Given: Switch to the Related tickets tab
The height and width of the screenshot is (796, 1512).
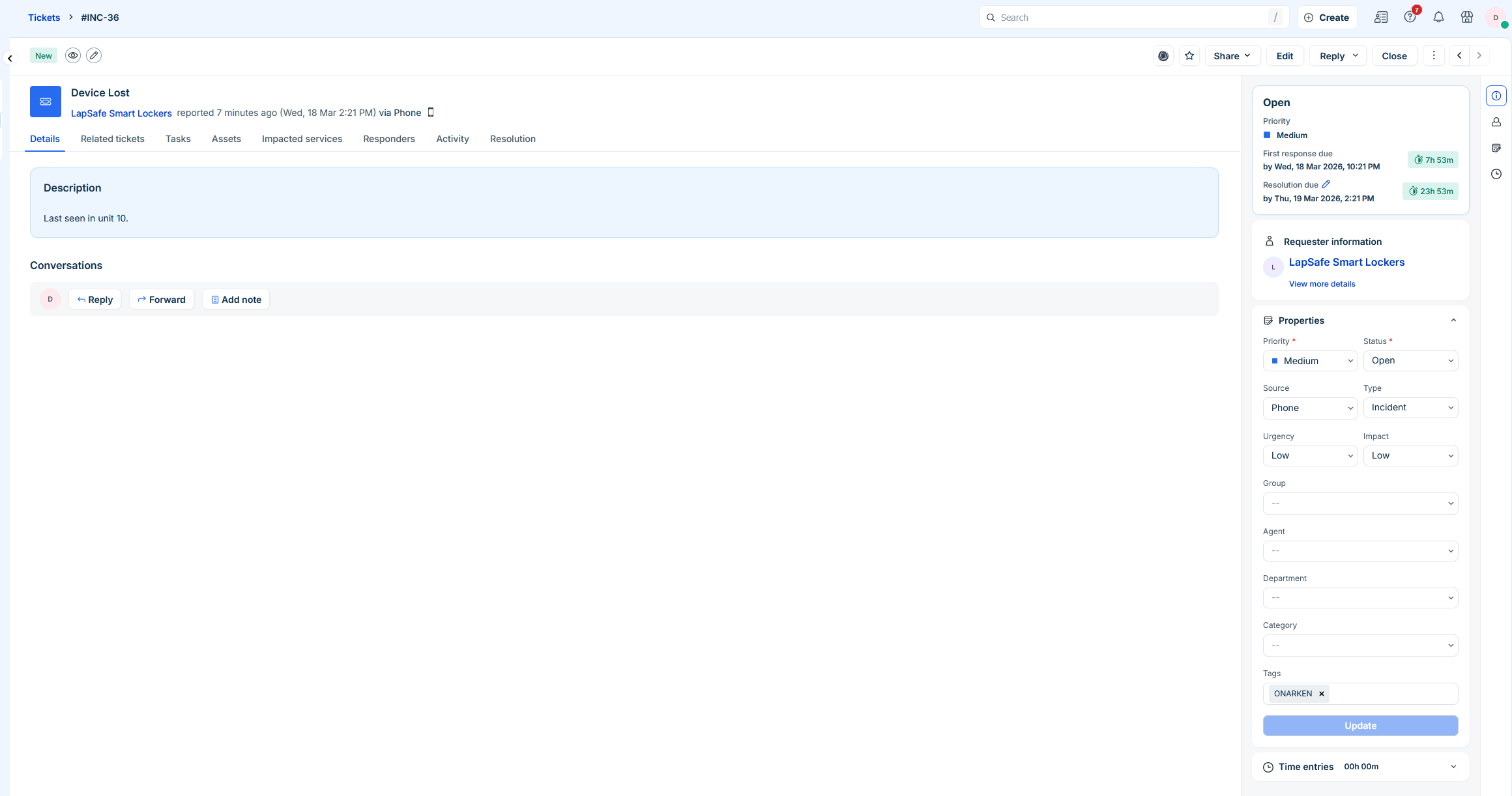Looking at the screenshot, I should coord(113,139).
